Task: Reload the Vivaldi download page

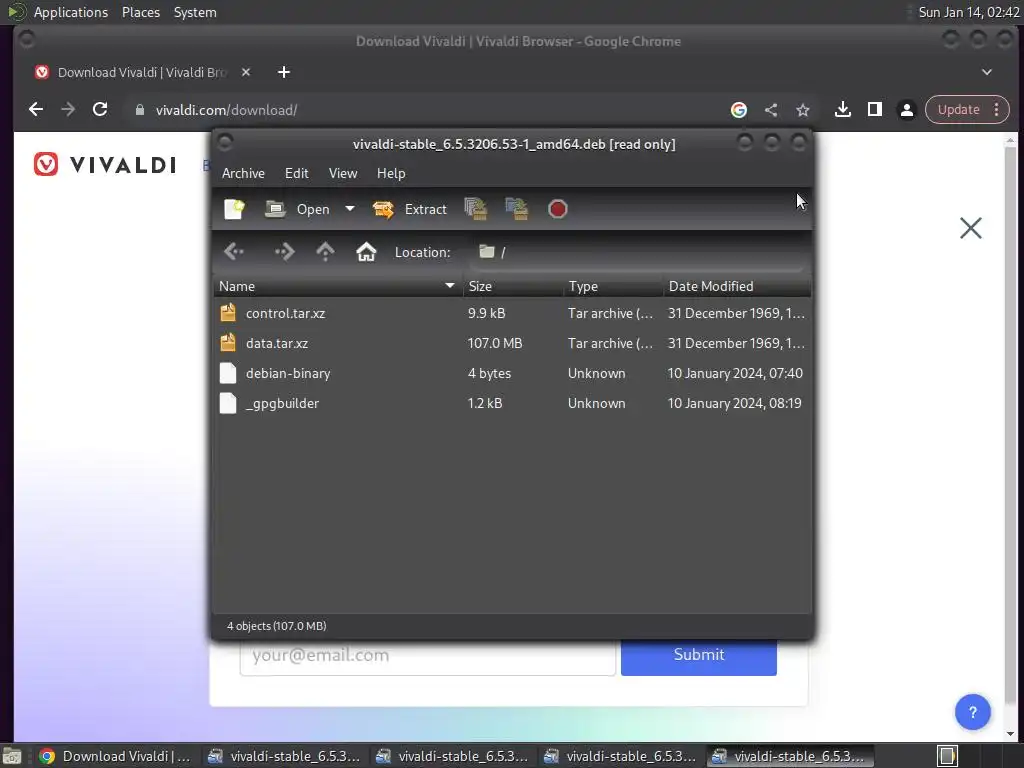Action: click(100, 110)
